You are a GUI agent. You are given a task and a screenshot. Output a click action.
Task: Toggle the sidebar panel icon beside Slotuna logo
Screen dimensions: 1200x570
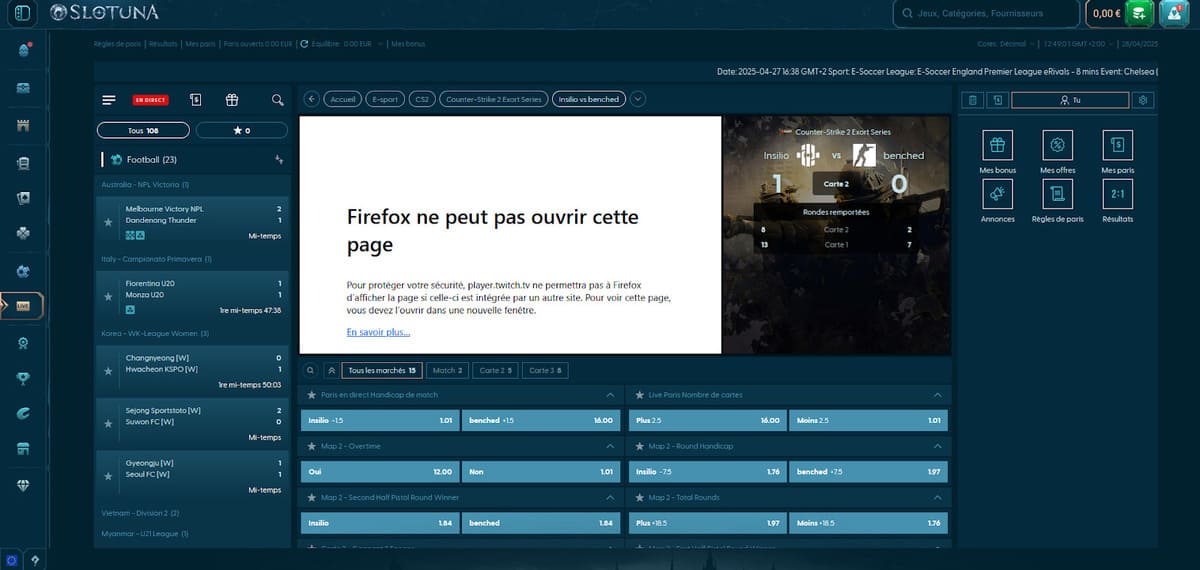tap(22, 13)
